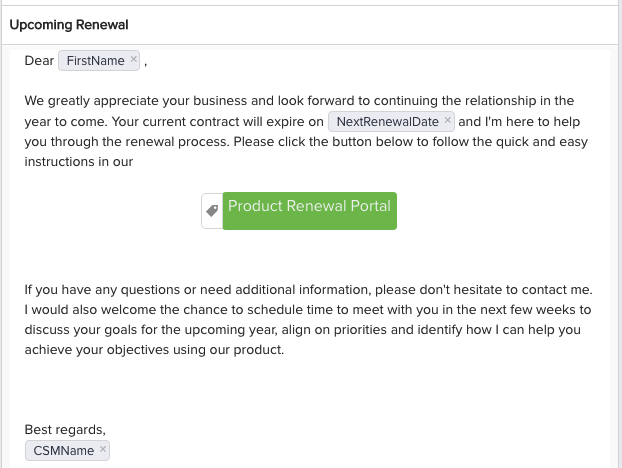Remove the CSMName token with its x

coord(103,451)
